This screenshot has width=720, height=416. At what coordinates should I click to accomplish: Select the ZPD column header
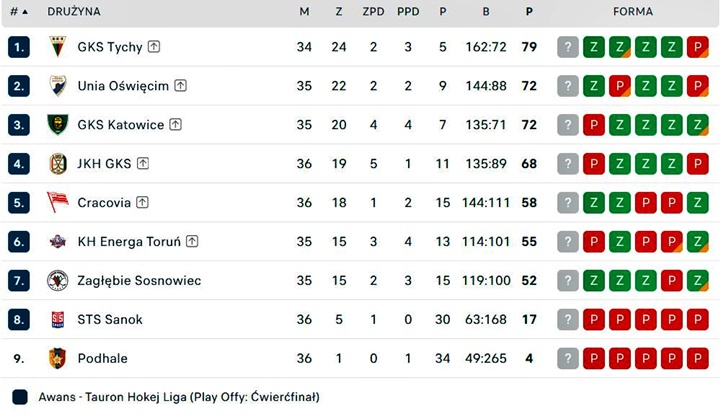coord(373,11)
